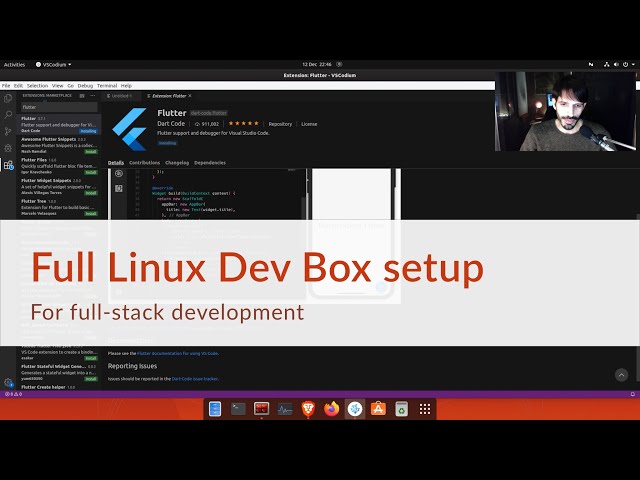The image size is (640, 480).
Task: Open the Debug menu
Action: (x=85, y=86)
